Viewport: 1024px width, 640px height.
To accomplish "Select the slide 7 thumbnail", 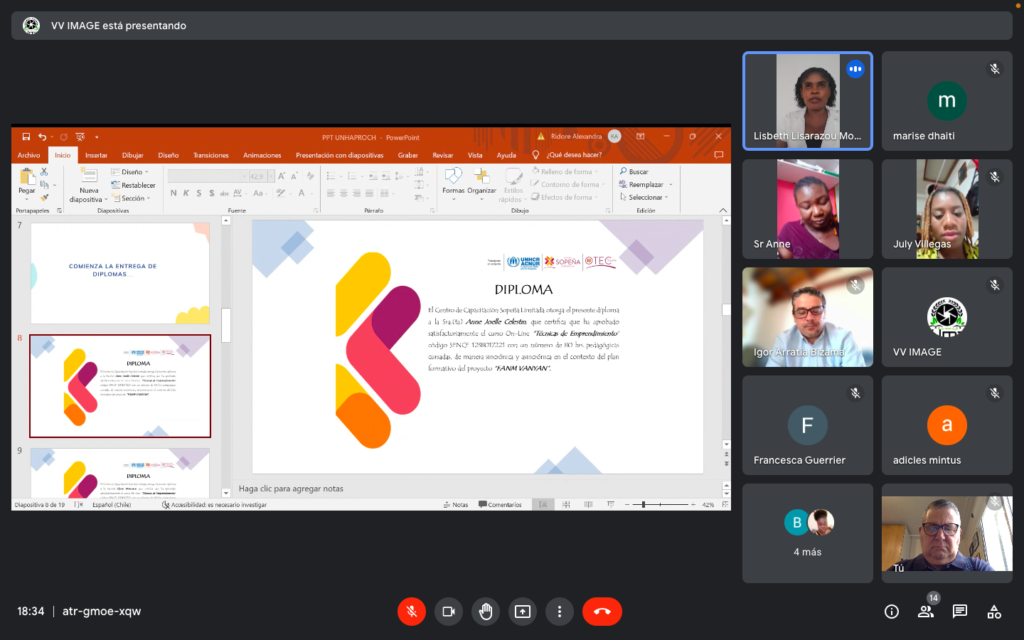I will (x=119, y=272).
